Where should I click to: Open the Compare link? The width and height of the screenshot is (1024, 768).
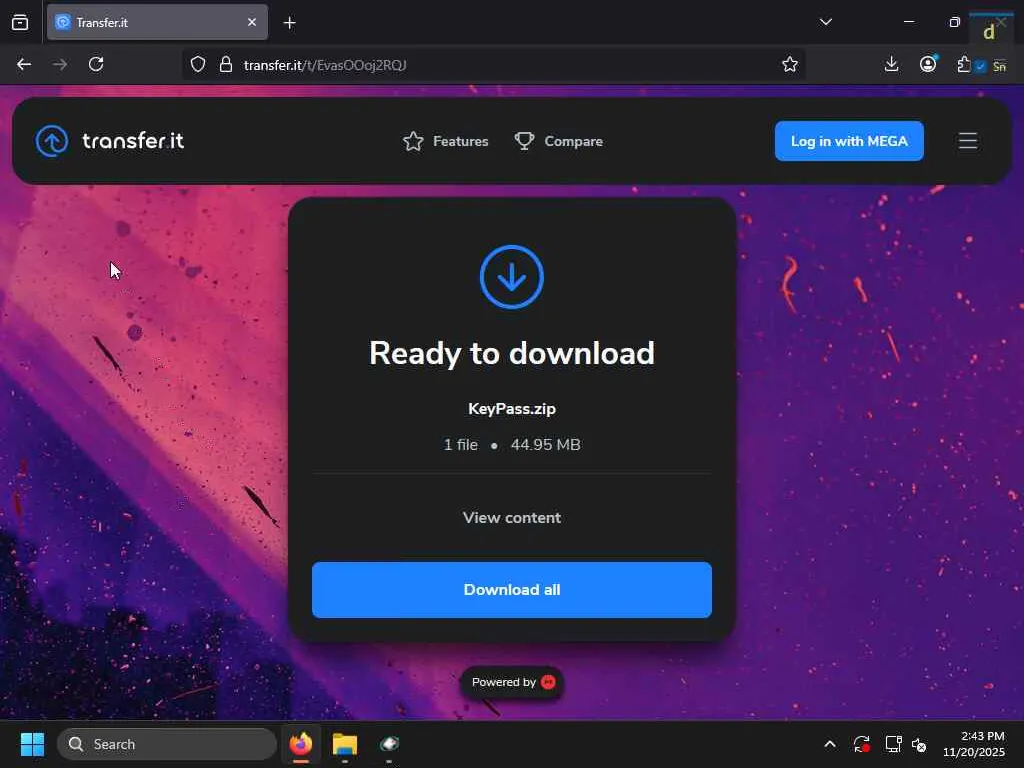pos(558,141)
